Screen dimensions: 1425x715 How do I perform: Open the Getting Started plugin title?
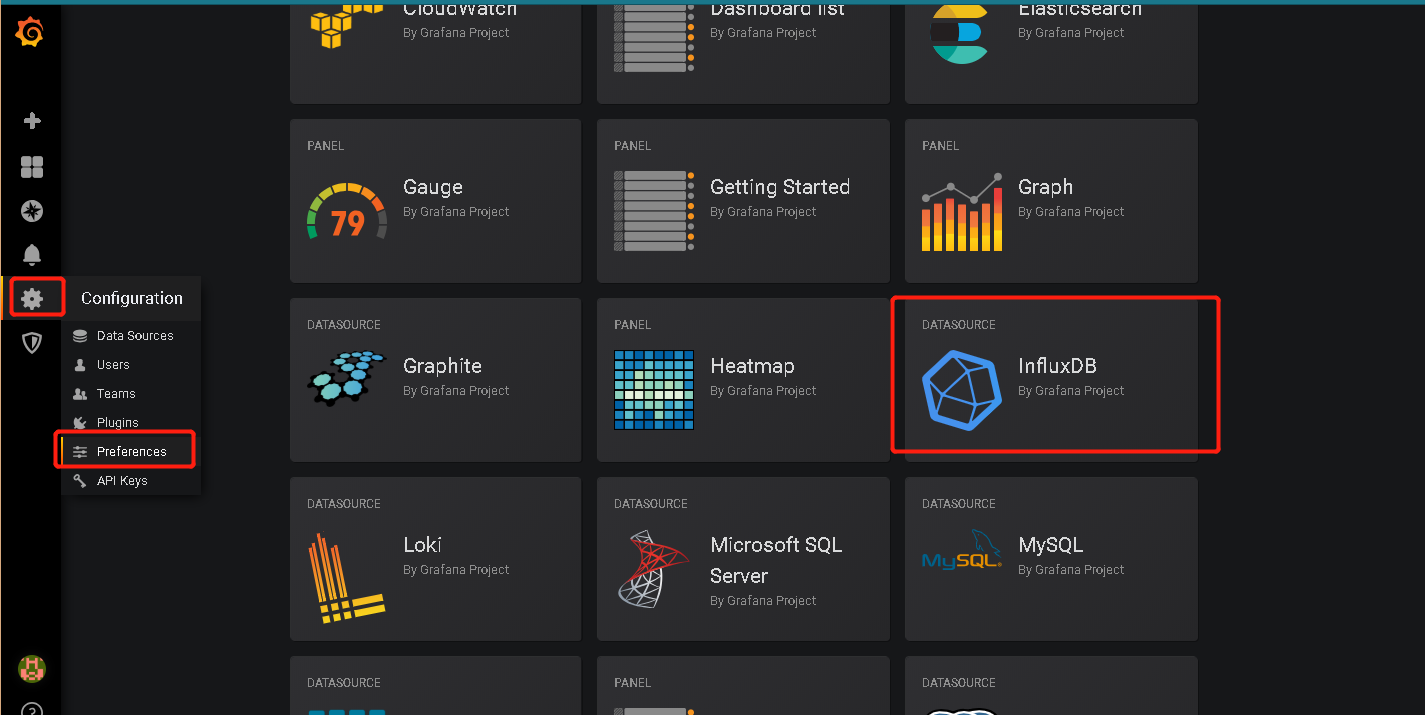[x=780, y=187]
